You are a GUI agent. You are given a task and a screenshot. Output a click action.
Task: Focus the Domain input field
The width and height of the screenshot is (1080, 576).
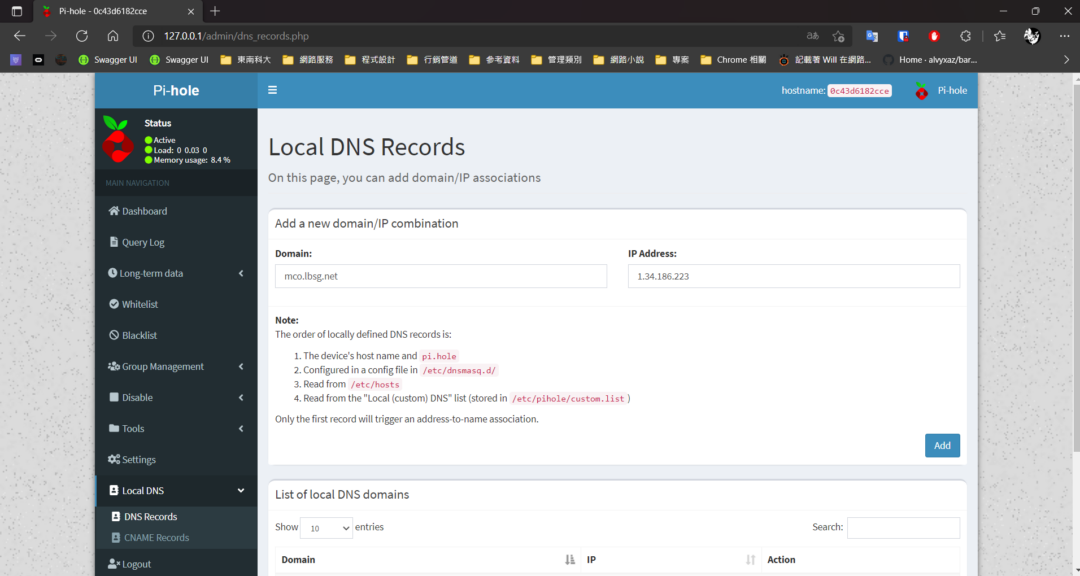pyautogui.click(x=441, y=276)
